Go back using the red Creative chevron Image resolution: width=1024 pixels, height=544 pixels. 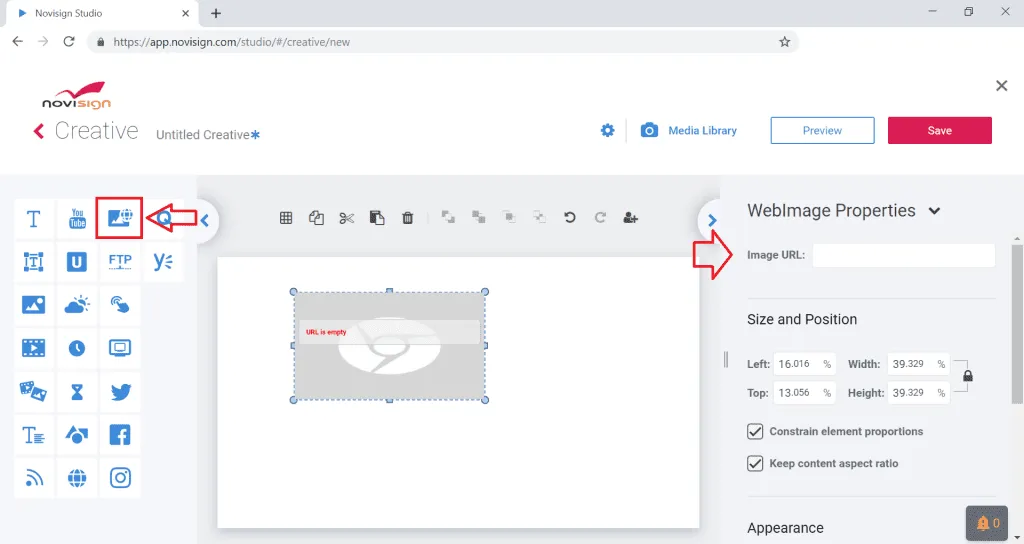pos(39,131)
